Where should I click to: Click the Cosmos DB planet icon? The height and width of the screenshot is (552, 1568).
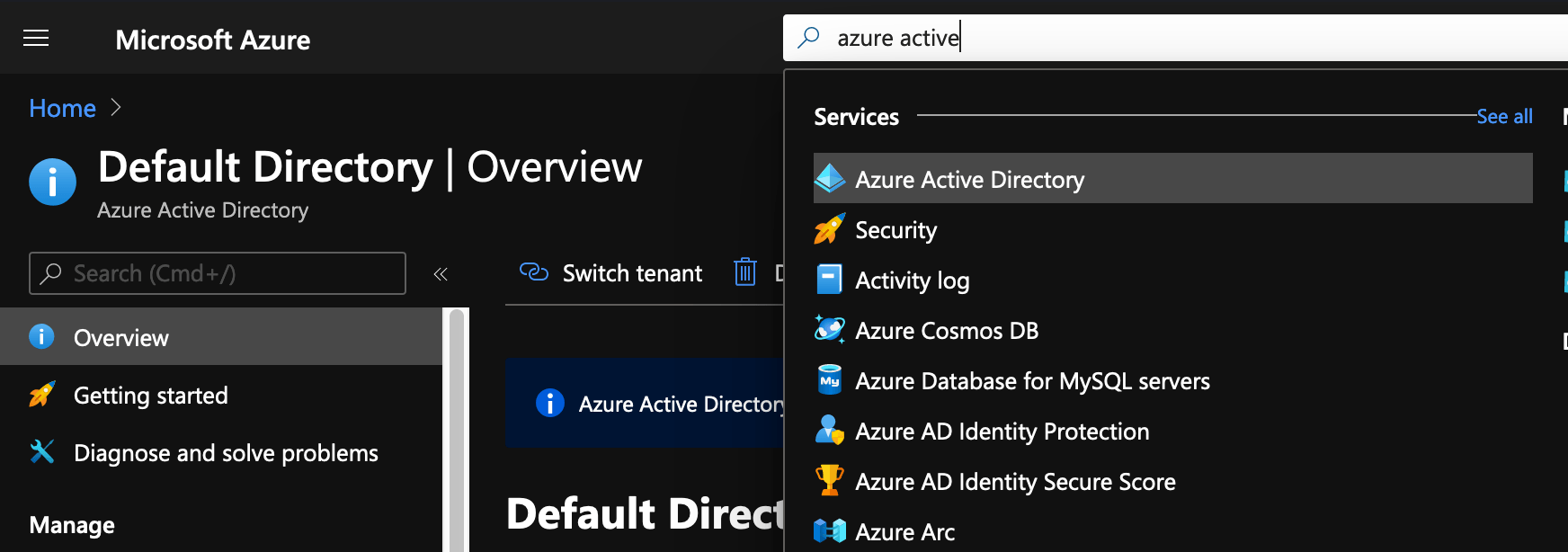[829, 329]
